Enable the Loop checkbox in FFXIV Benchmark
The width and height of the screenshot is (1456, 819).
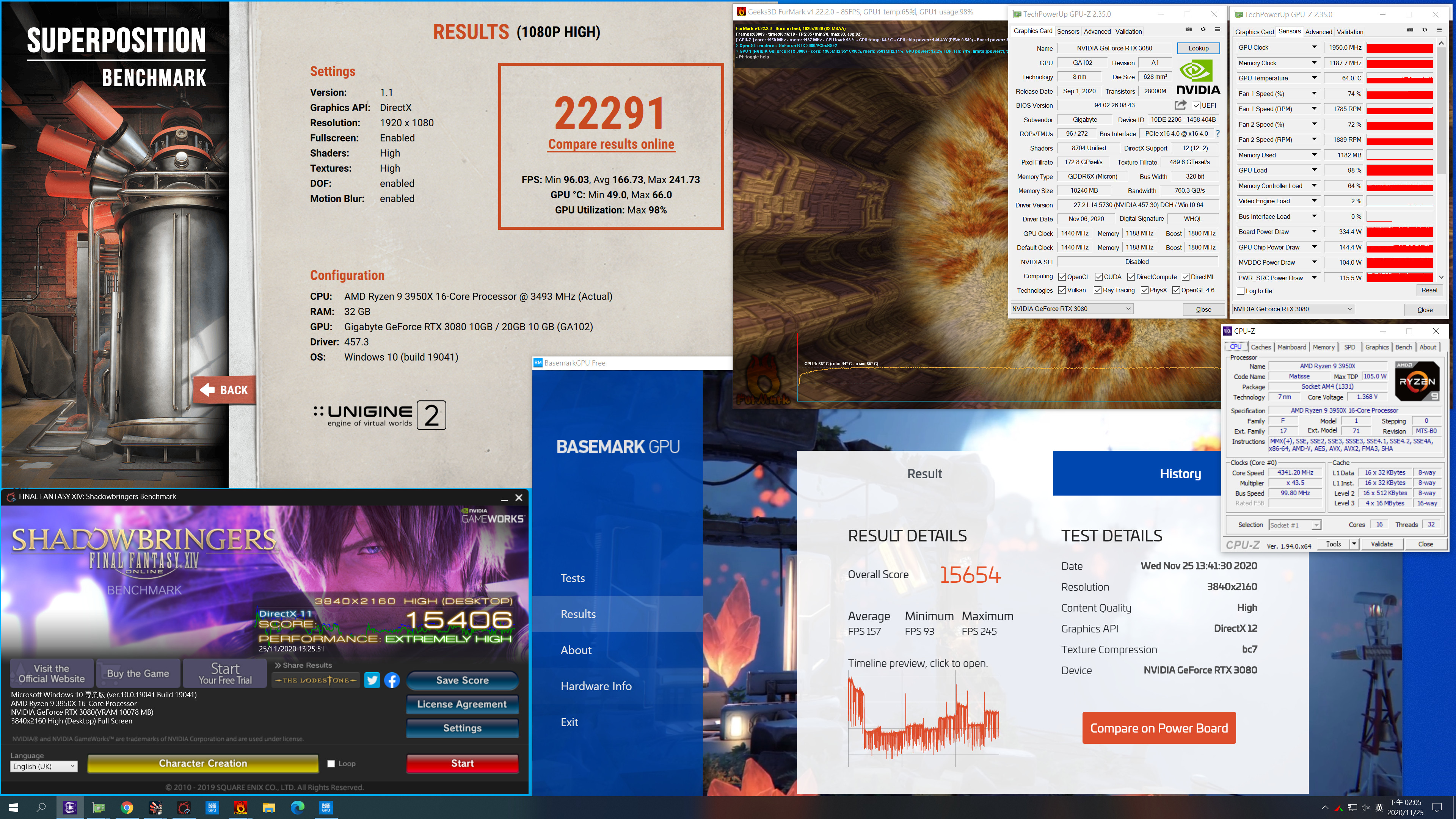(x=331, y=764)
